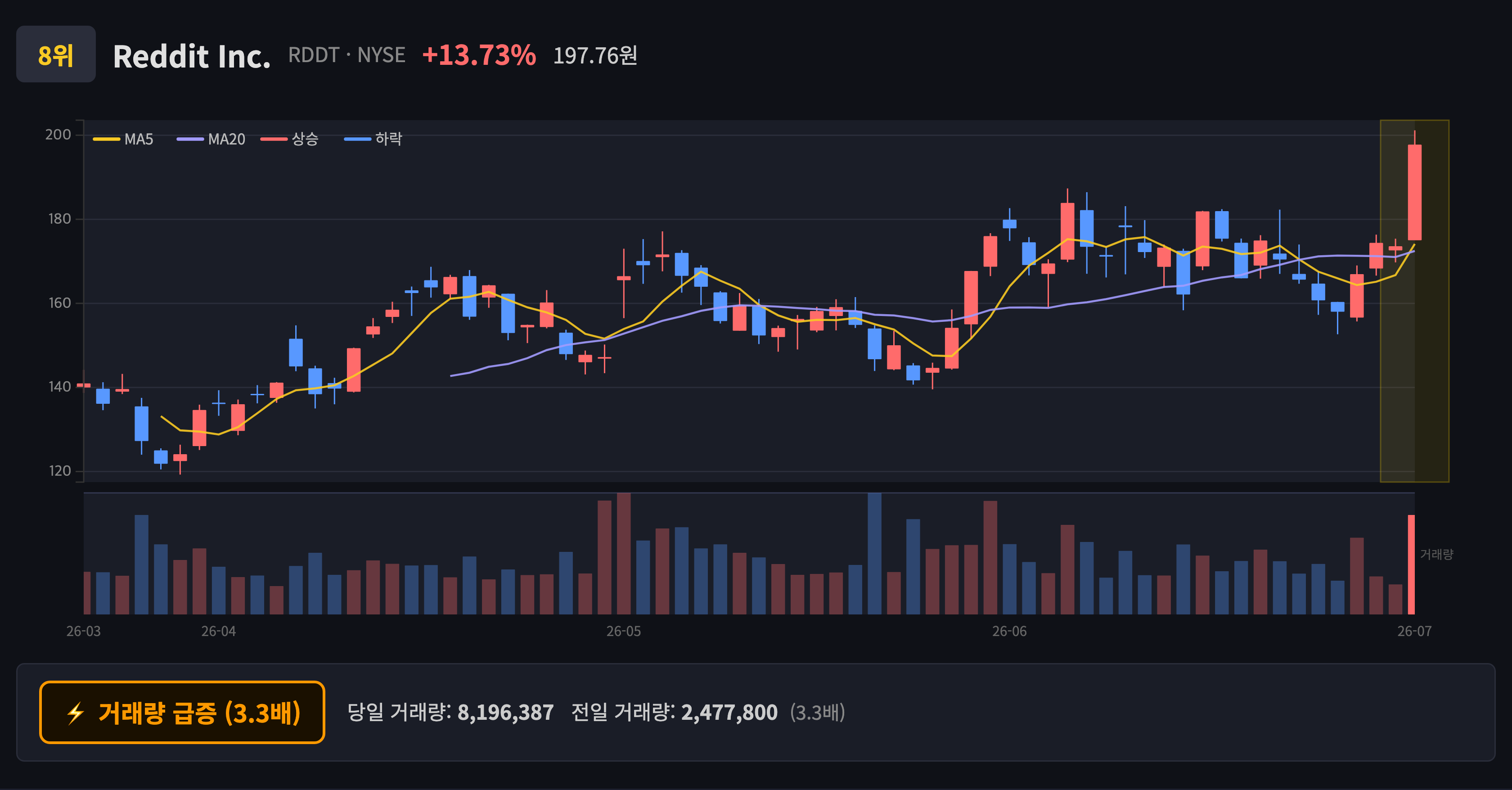Viewport: 1512px width, 790px height.
Task: Click the 180 price axis label
Action: 59,219
